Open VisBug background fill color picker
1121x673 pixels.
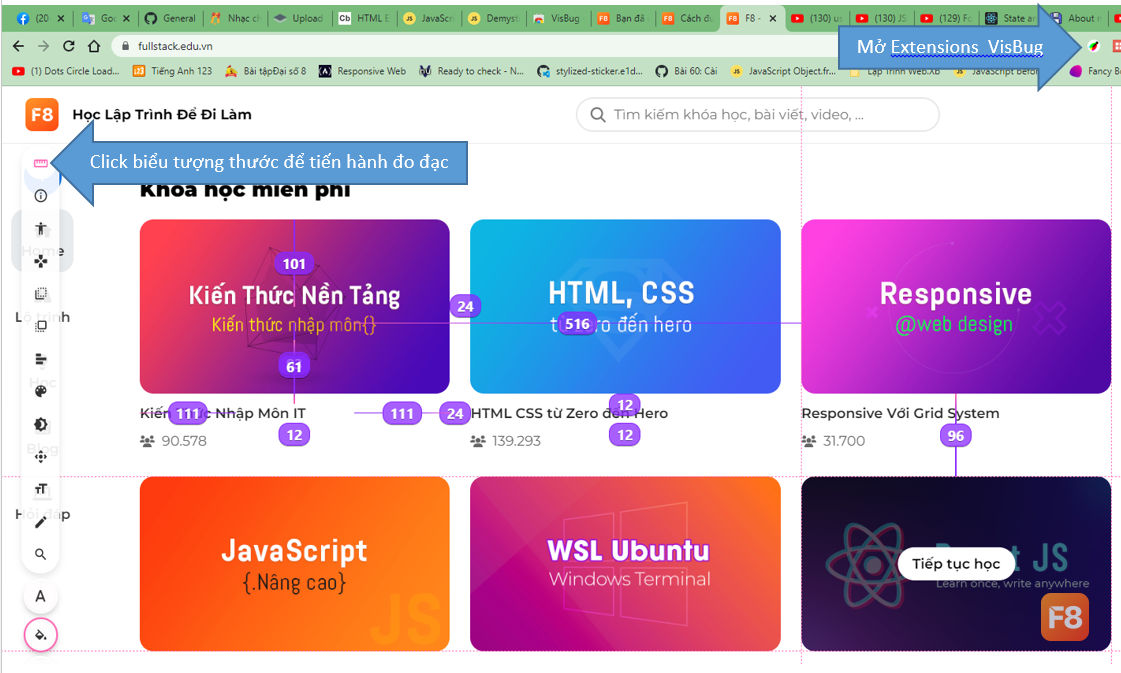point(41,635)
